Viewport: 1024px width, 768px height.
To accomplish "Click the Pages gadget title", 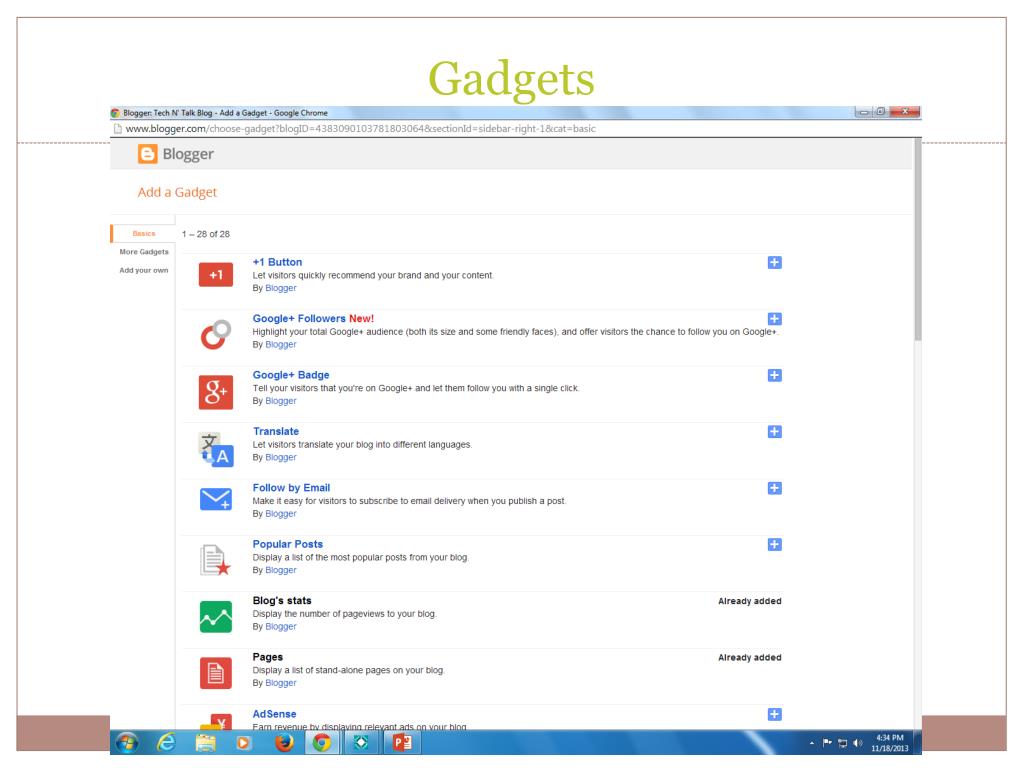I will [x=268, y=658].
